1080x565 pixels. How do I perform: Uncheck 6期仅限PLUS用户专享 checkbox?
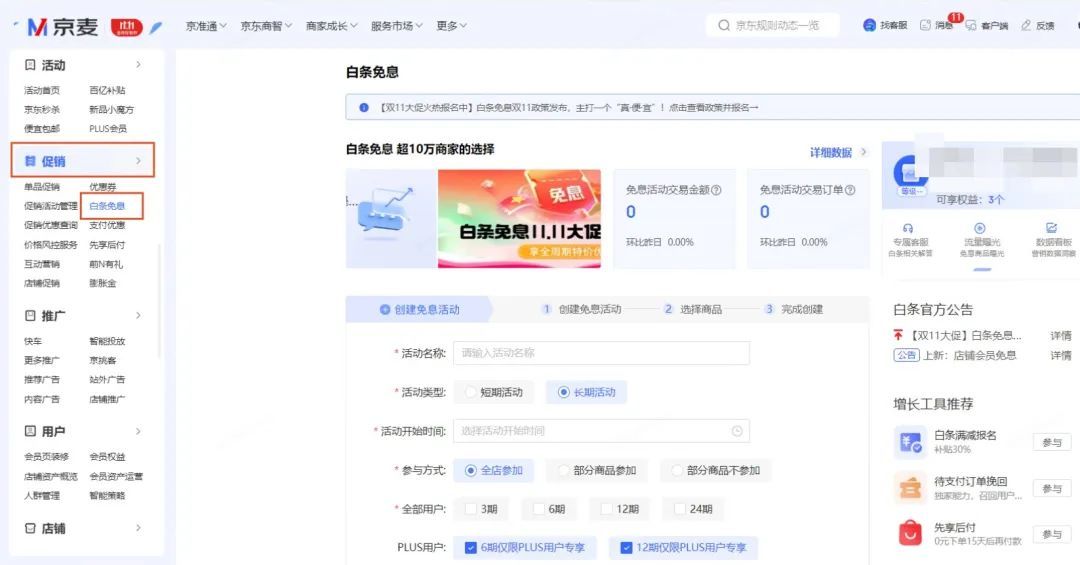click(470, 548)
